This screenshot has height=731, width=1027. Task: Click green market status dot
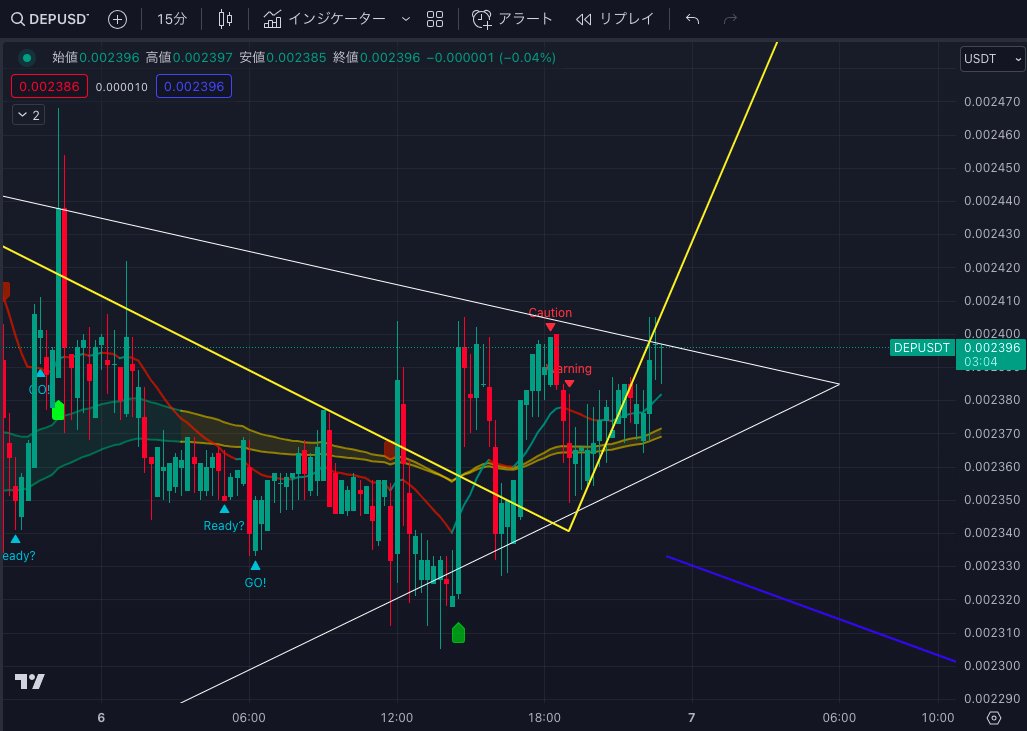coord(27,58)
